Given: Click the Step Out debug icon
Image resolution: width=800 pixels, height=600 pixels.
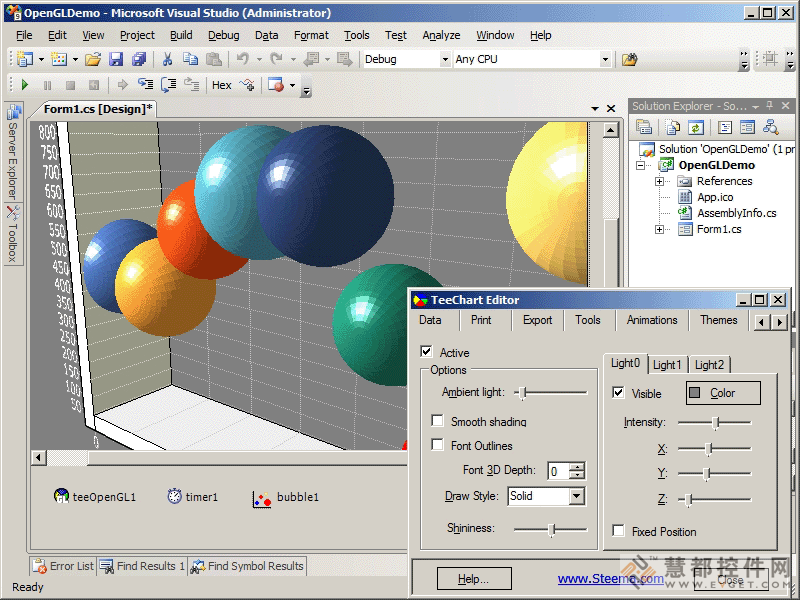Looking at the screenshot, I should point(191,84).
